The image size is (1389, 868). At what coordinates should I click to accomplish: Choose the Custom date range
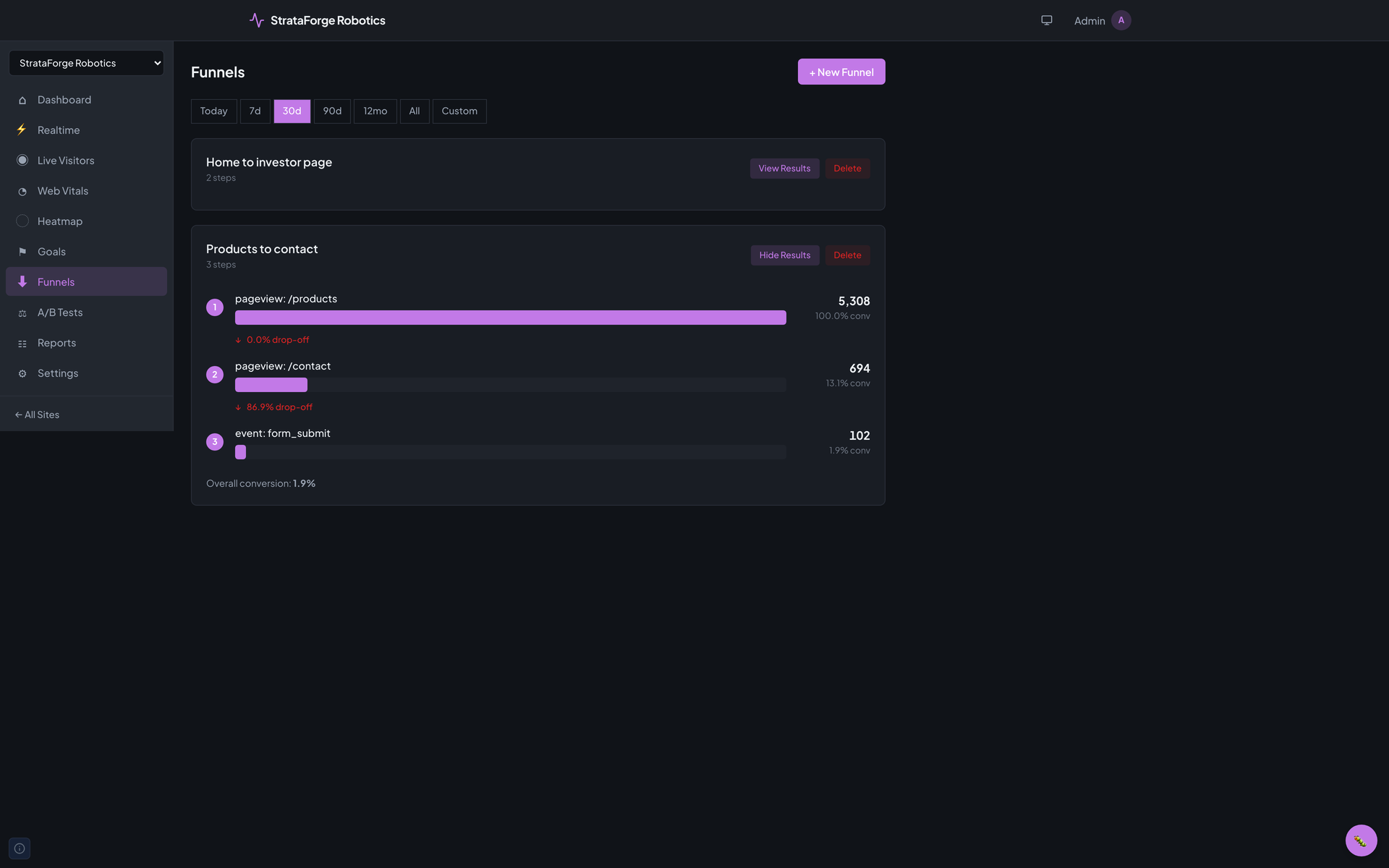click(x=459, y=111)
